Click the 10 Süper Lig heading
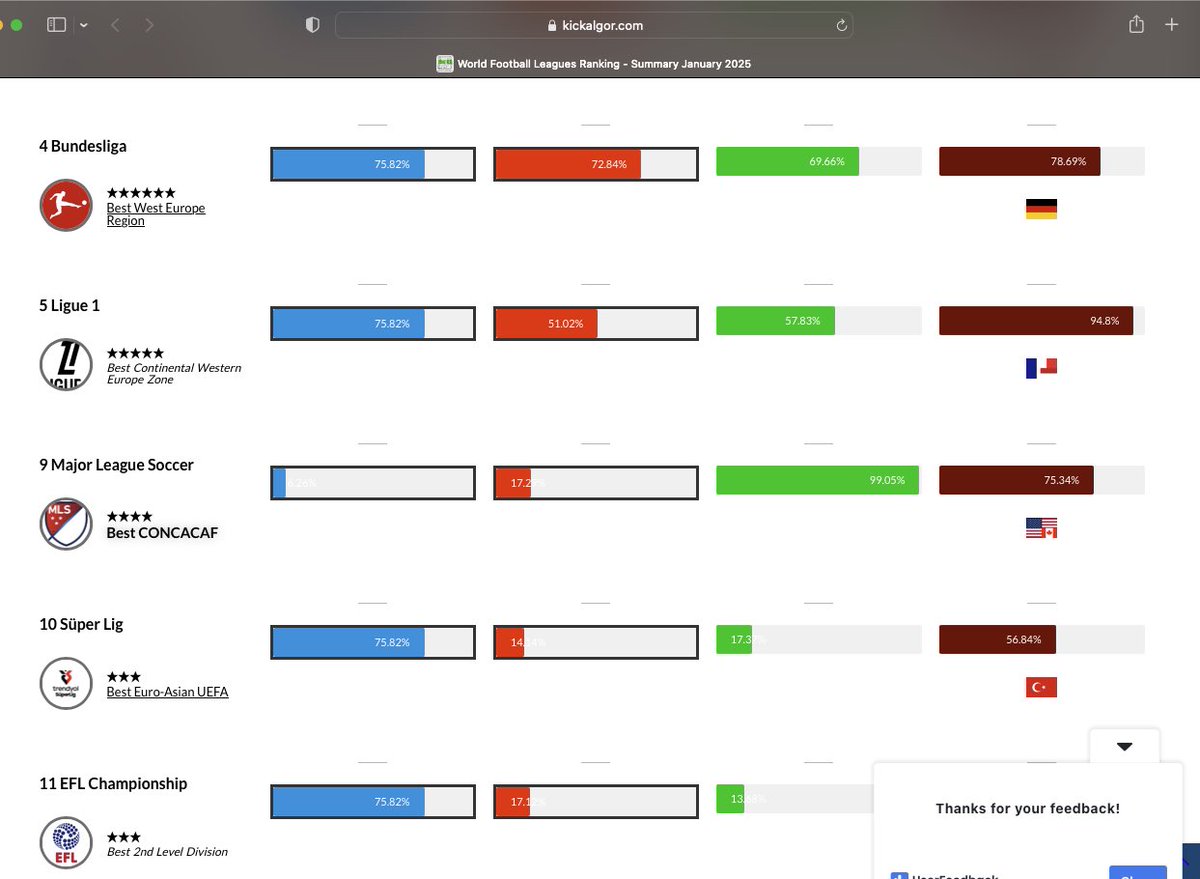This screenshot has width=1200, height=879. [x=81, y=624]
